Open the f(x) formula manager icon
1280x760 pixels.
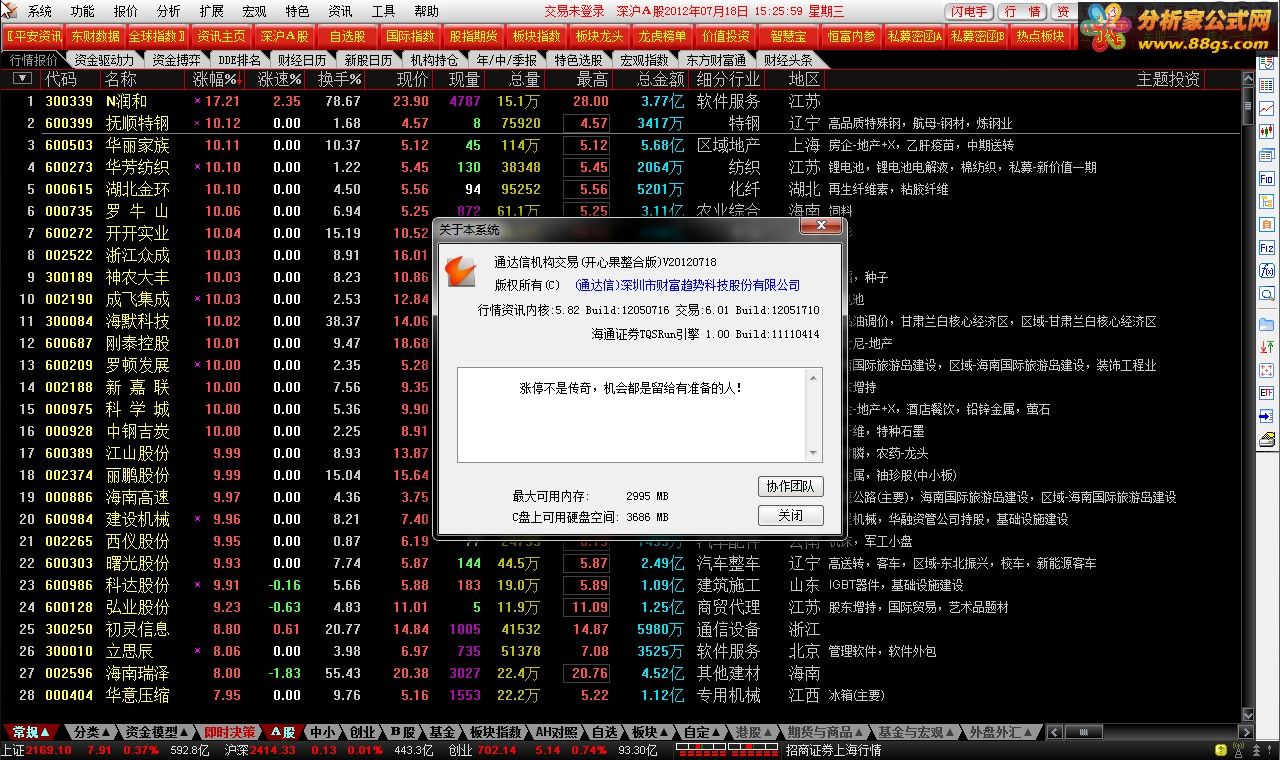1266,272
